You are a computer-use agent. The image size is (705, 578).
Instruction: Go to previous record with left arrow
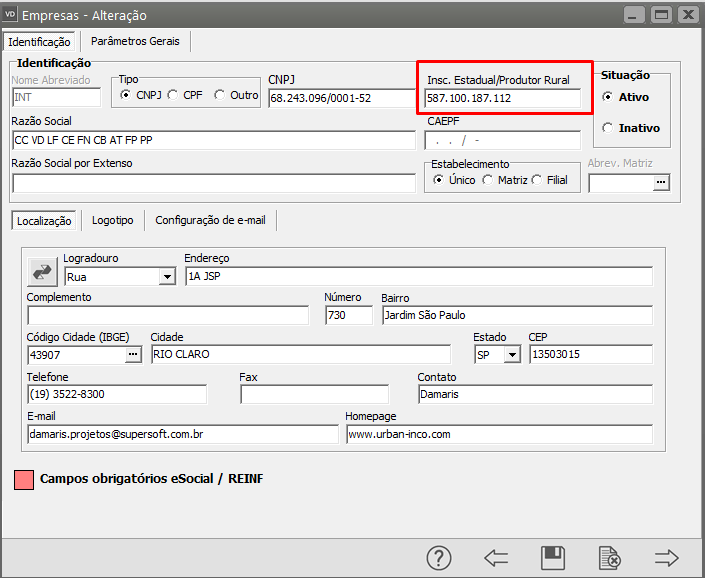(x=496, y=558)
